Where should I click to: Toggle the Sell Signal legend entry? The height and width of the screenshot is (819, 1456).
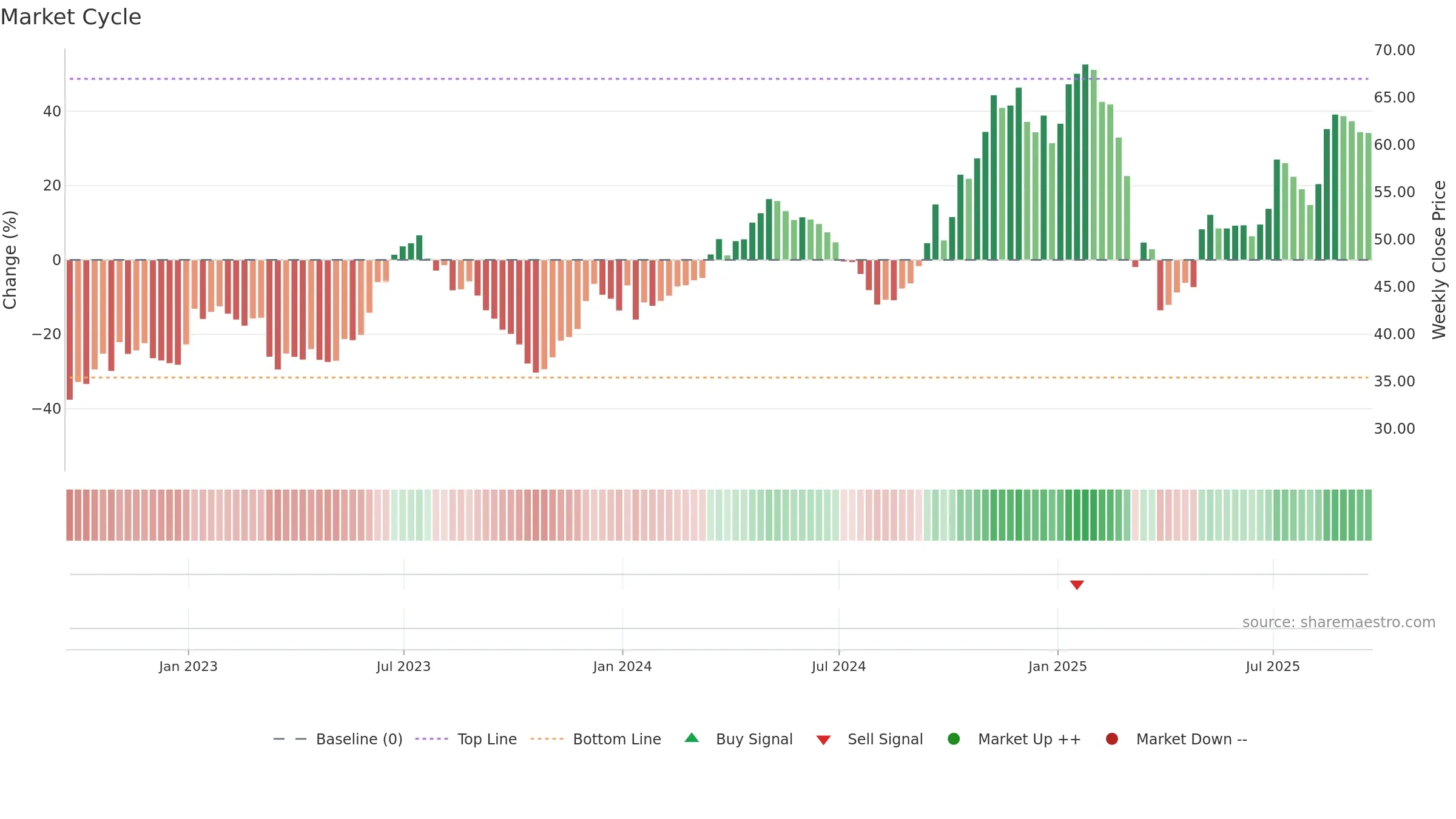[x=869, y=739]
